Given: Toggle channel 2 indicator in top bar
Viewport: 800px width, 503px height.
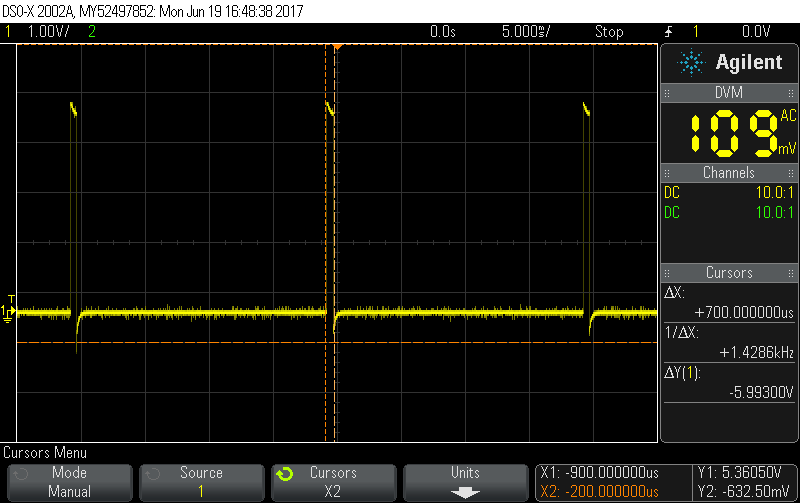Looking at the screenshot, I should click(x=92, y=32).
